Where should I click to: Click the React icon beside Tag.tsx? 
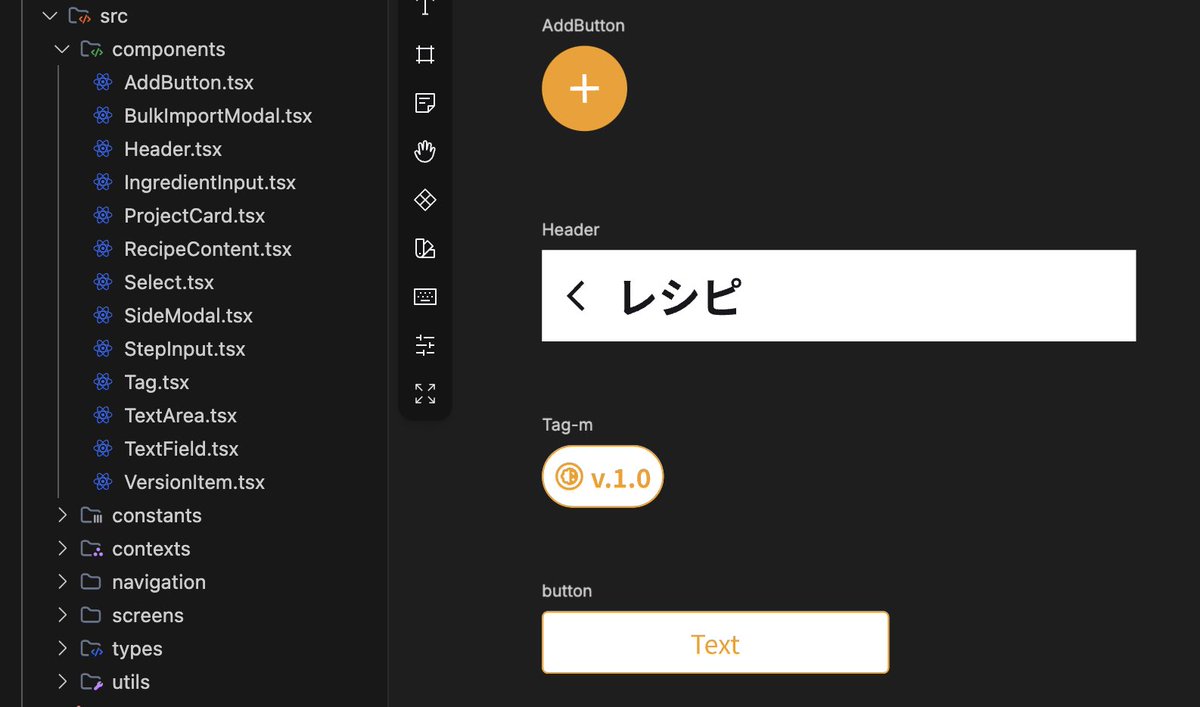tap(103, 382)
